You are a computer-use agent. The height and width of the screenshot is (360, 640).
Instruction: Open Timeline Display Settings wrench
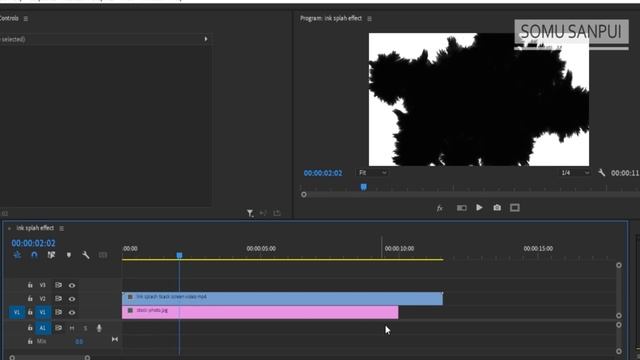pyautogui.click(x=86, y=255)
